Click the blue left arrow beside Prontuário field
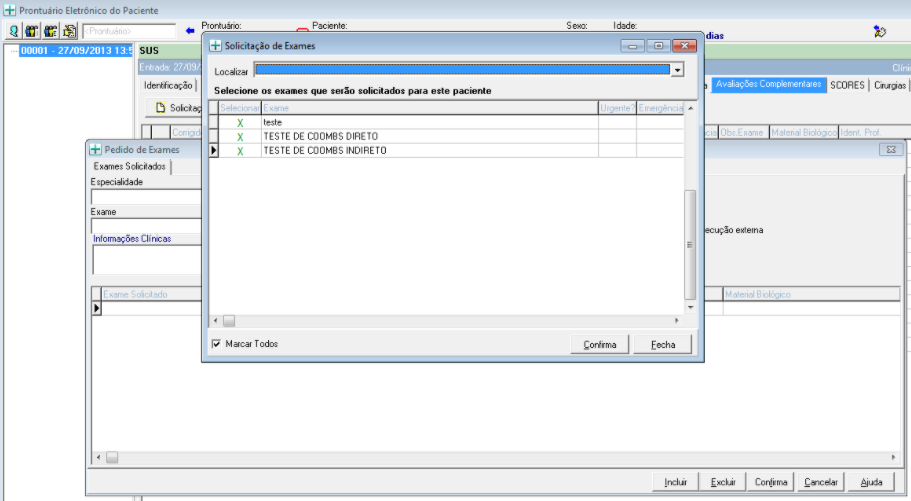The image size is (911, 501). (189, 31)
